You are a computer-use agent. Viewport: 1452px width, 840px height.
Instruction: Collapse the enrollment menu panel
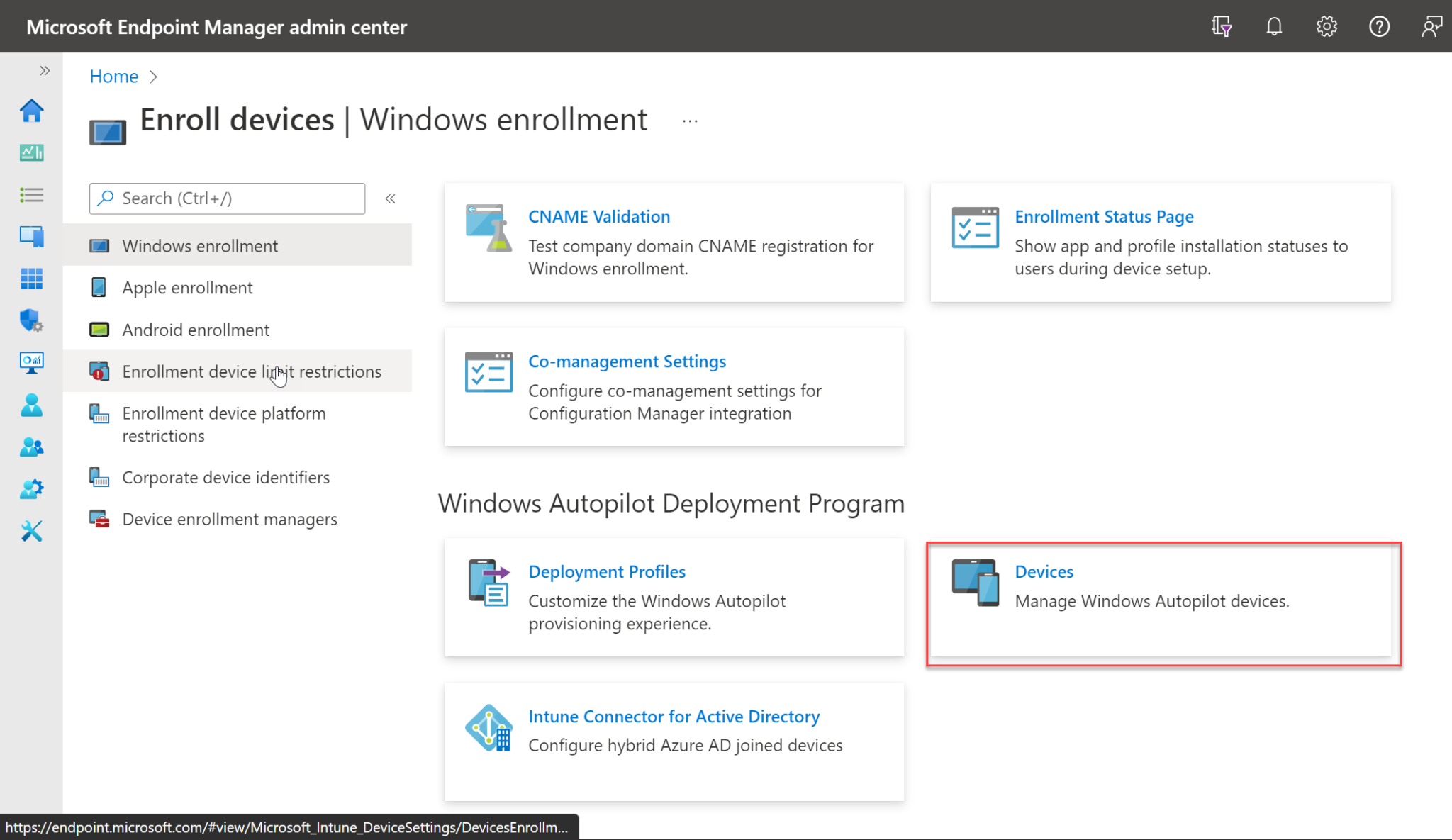390,198
